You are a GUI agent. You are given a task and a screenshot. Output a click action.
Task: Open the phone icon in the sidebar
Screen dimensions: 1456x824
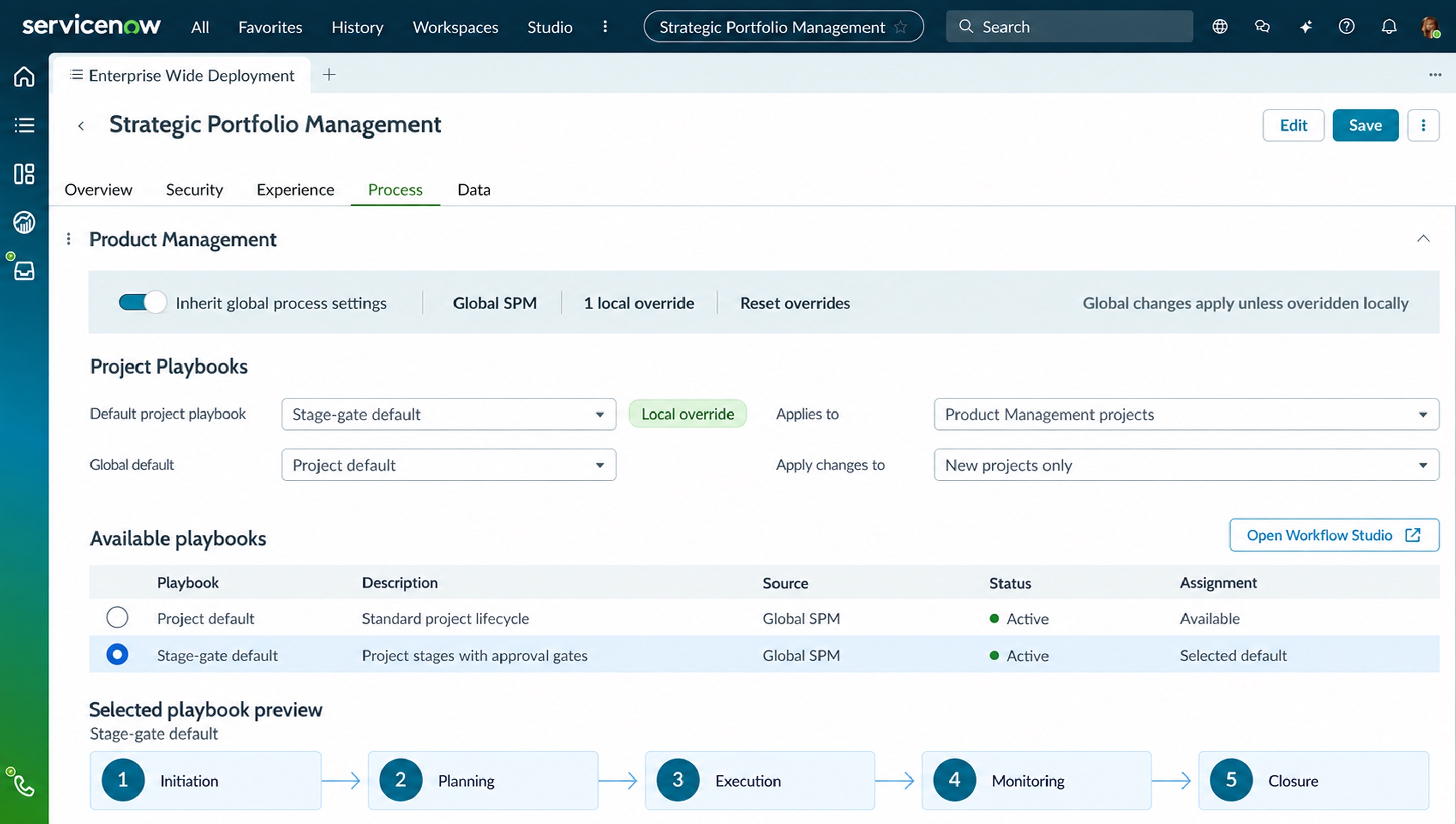click(x=24, y=786)
